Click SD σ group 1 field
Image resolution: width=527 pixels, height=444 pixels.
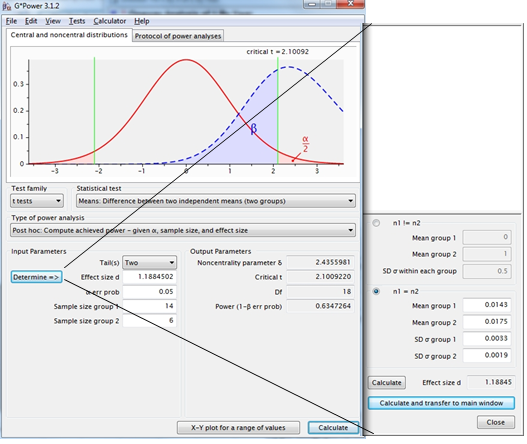click(x=487, y=339)
